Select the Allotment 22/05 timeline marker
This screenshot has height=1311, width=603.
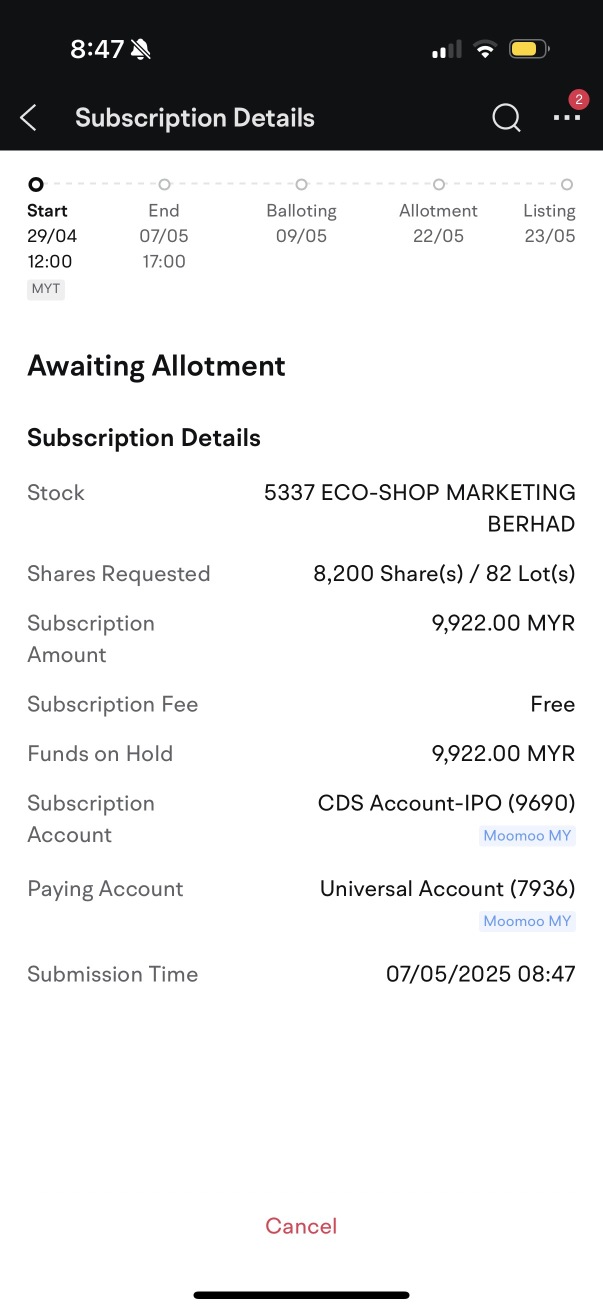(438, 184)
